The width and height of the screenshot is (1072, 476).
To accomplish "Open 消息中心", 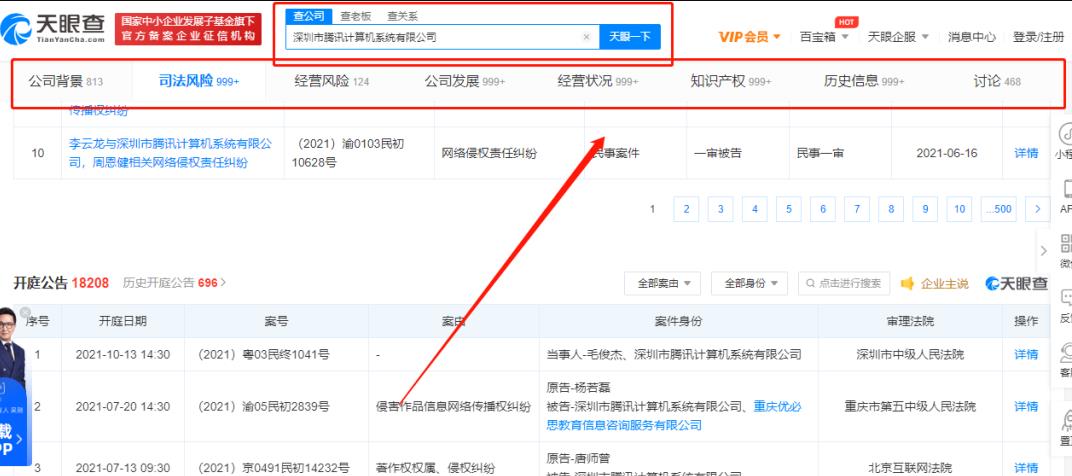I will 972,37.
